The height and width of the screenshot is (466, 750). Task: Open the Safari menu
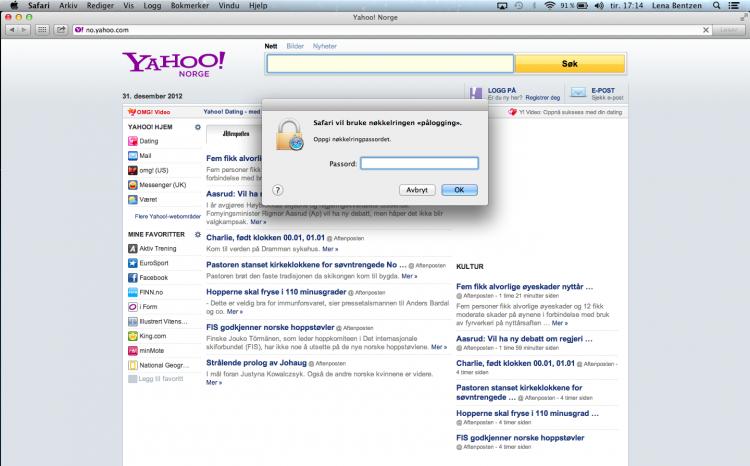[x=38, y=6]
